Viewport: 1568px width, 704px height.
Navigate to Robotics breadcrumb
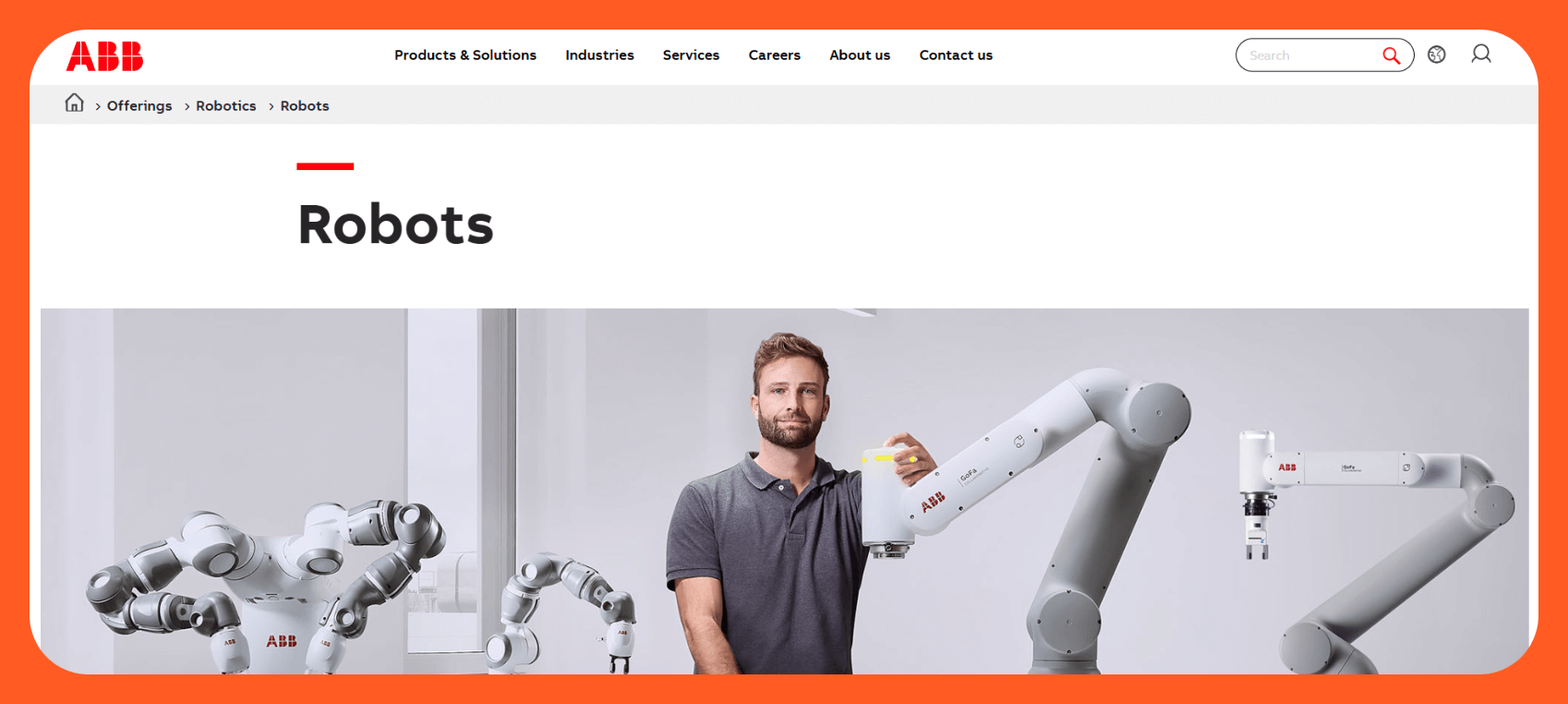[x=226, y=106]
